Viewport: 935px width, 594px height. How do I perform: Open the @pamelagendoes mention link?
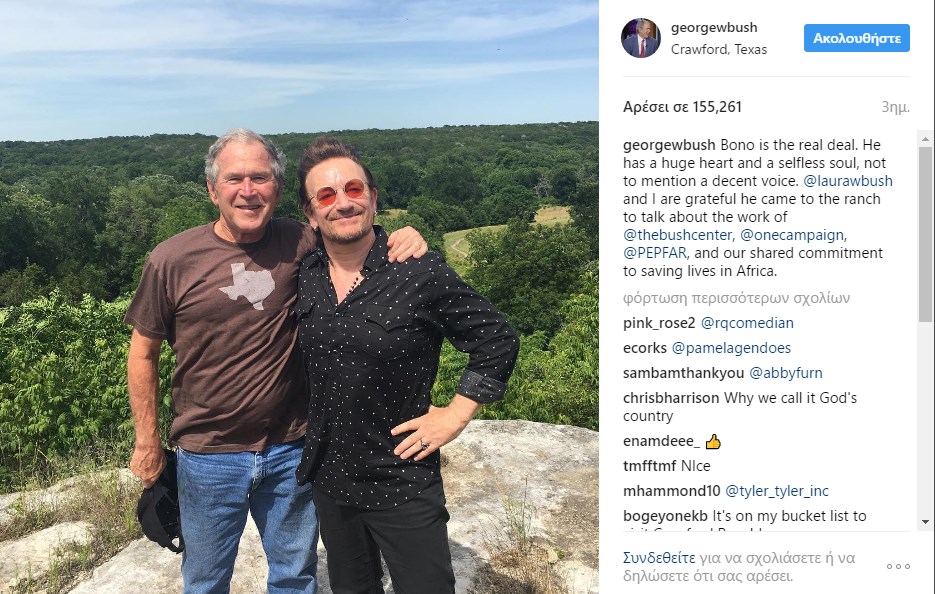(731, 348)
